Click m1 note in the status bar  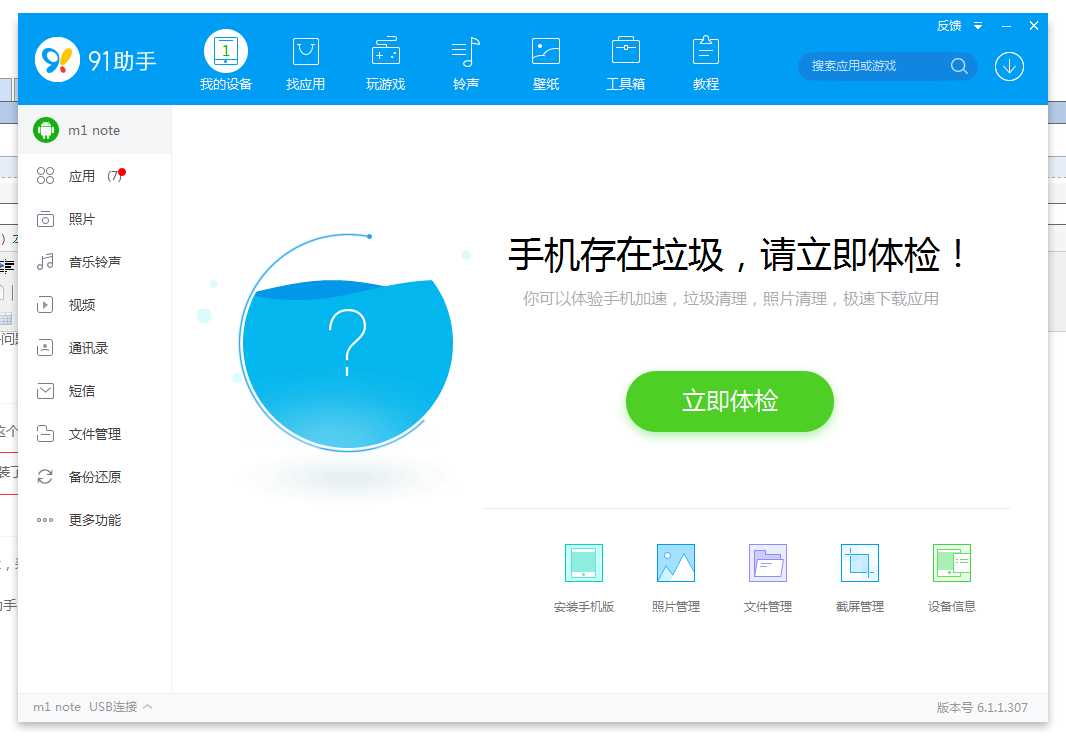click(57, 707)
